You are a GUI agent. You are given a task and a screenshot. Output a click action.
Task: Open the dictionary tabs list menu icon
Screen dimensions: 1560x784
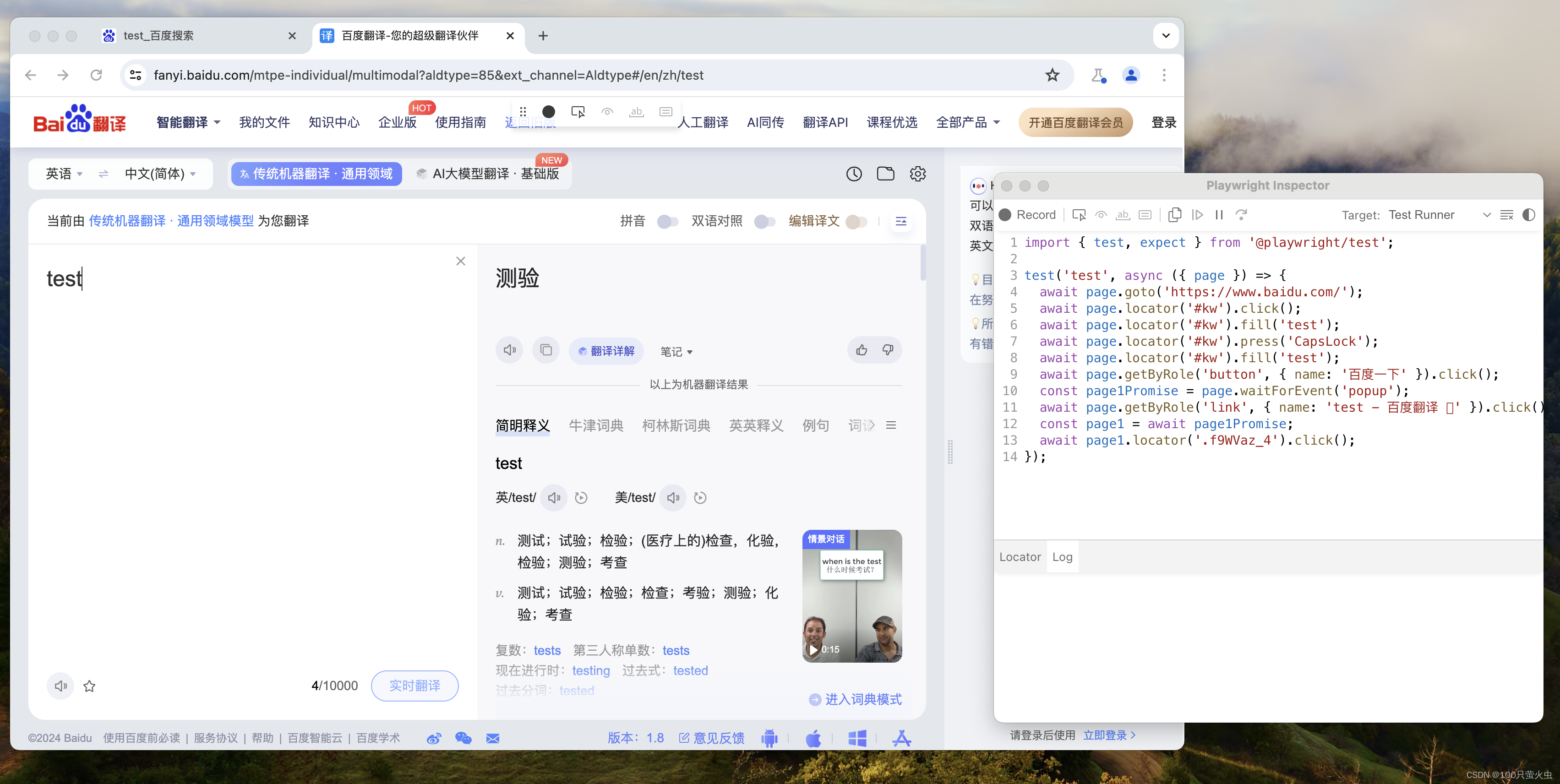pyautogui.click(x=891, y=425)
